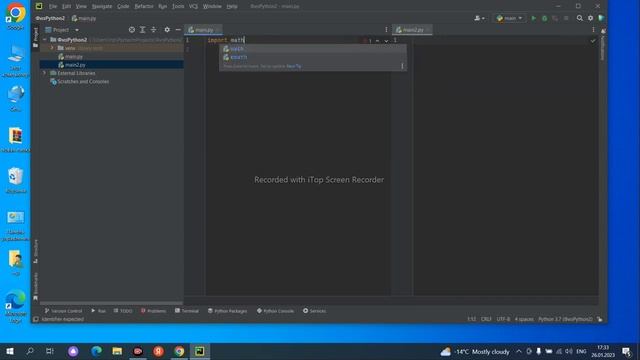Viewport: 640px width, 360px height.
Task: Open the VCS menu
Action: point(193,6)
